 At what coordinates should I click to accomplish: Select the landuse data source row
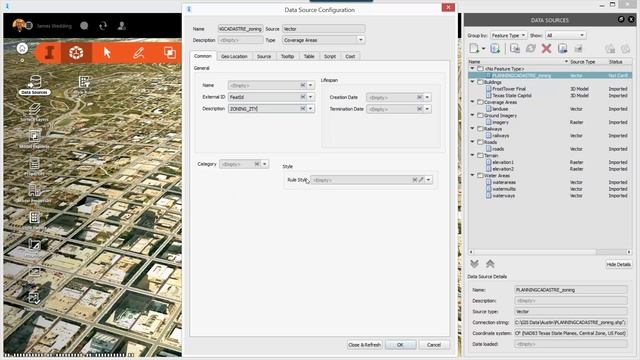click(550, 109)
